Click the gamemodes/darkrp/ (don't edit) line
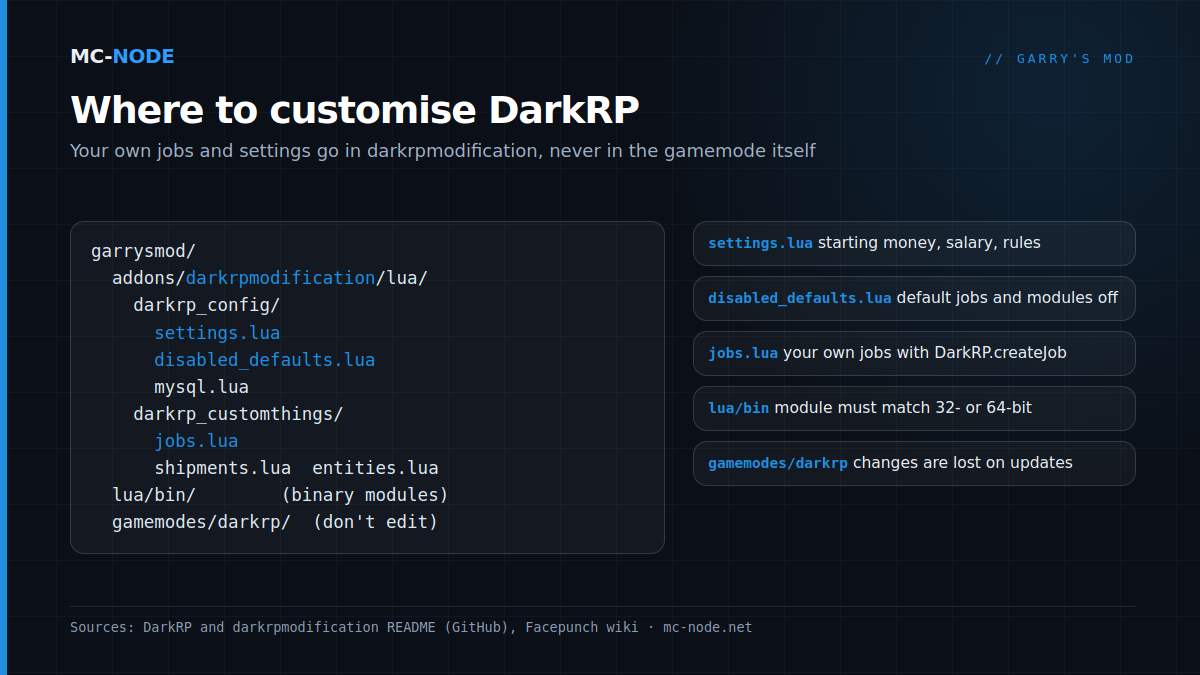 pos(275,521)
